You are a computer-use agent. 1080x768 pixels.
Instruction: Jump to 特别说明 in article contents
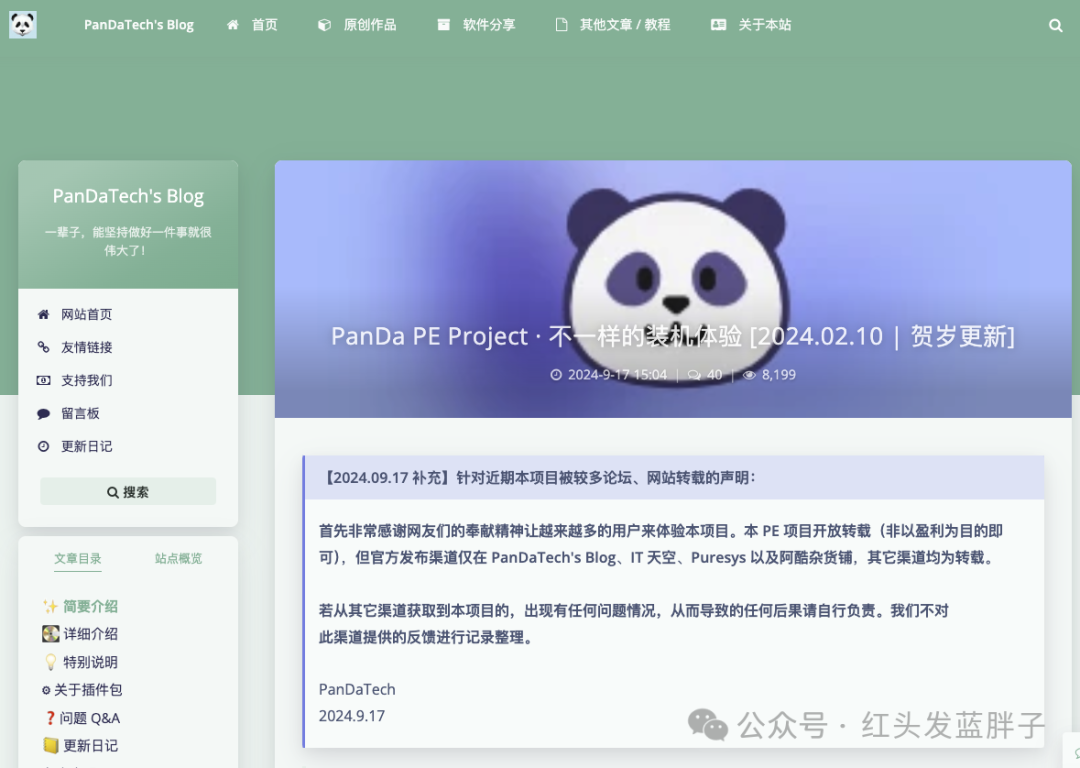(90, 662)
